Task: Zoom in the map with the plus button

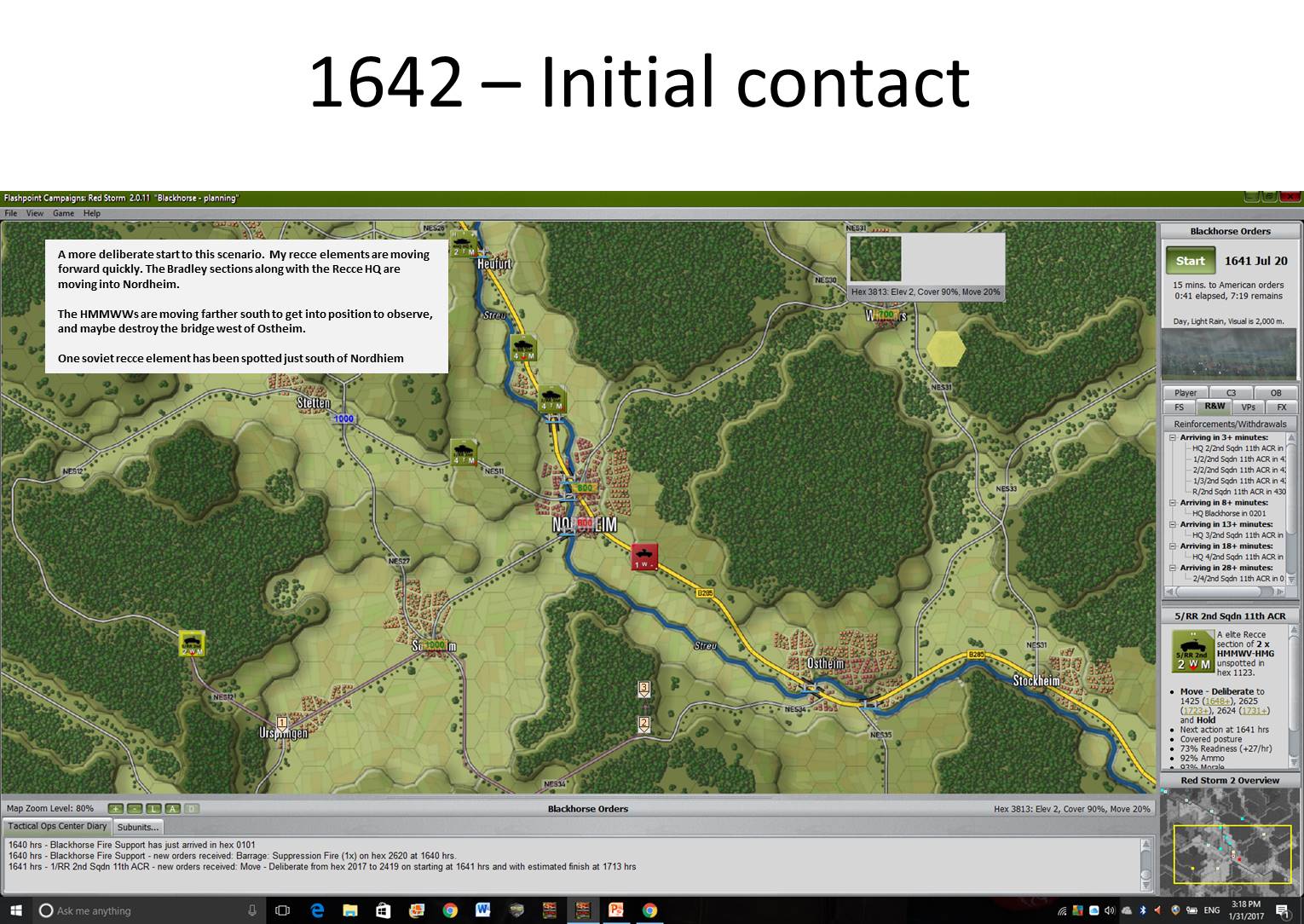Action: [x=115, y=808]
